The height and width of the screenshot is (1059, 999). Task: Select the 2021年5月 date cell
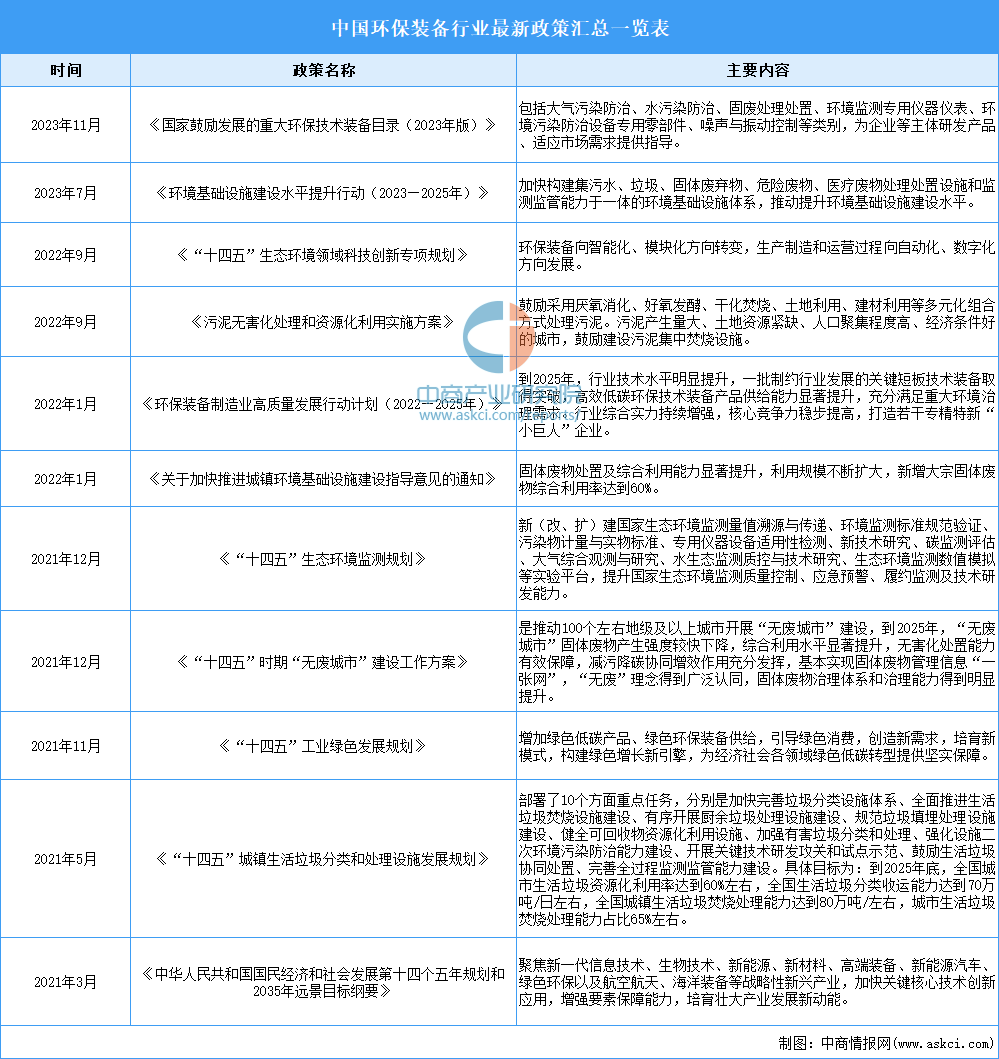[66, 859]
